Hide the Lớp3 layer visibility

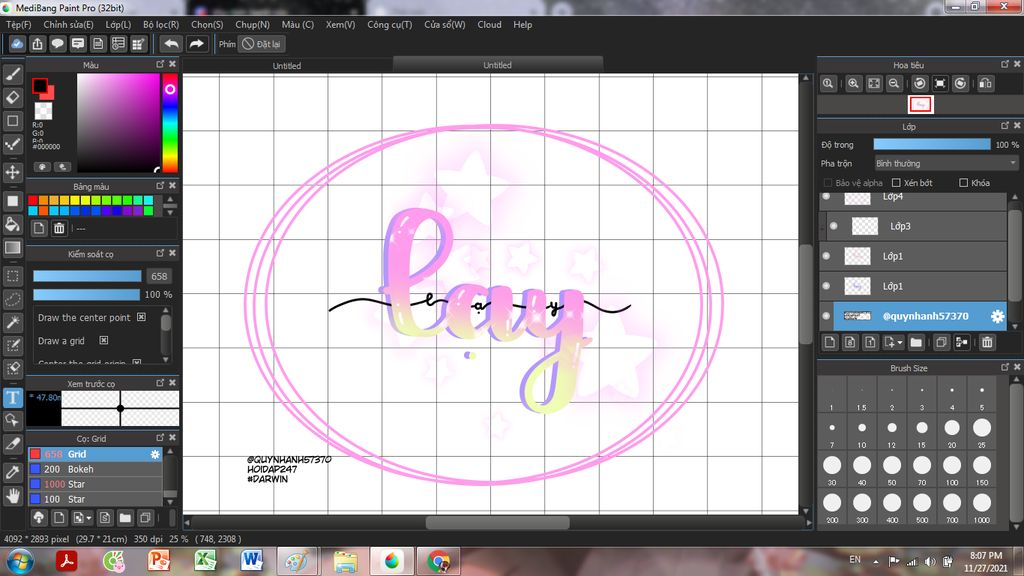[834, 226]
